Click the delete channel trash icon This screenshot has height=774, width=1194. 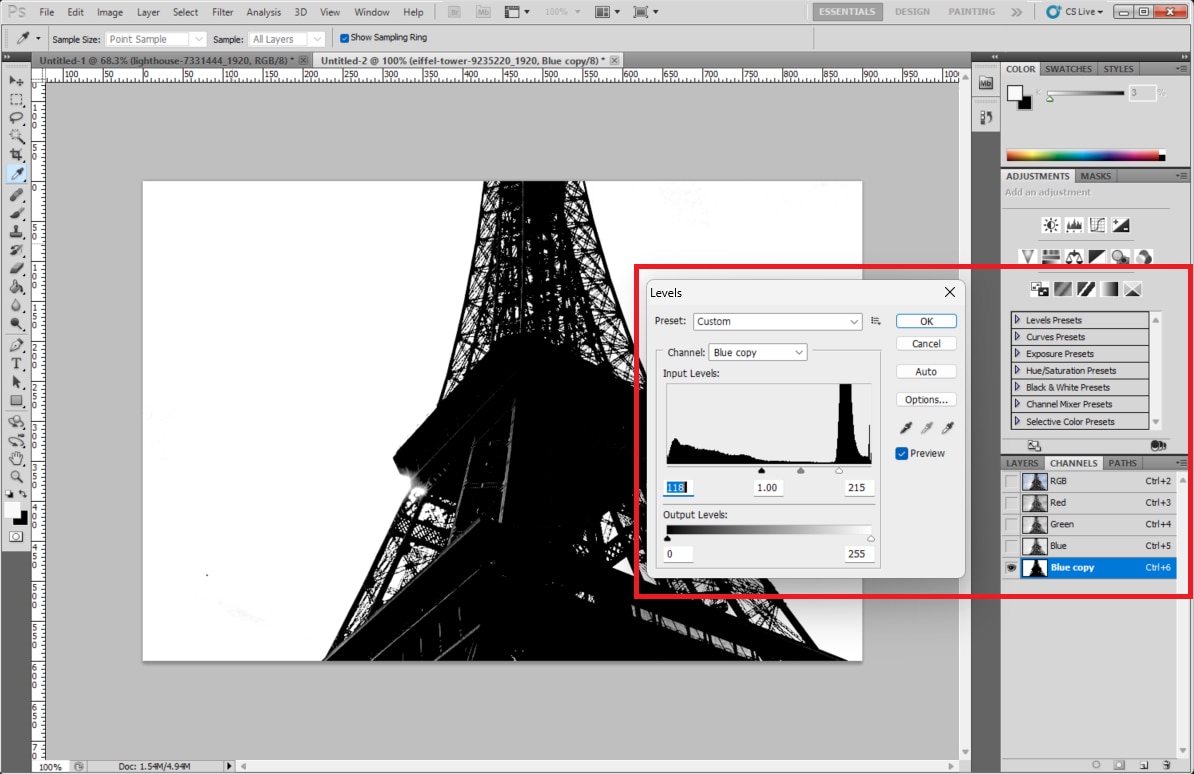pyautogui.click(x=1167, y=765)
